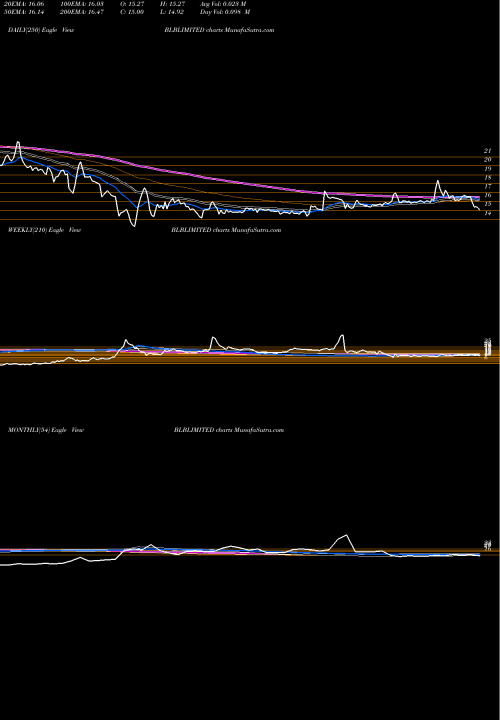Click price level 21 on daily axis

488,151
